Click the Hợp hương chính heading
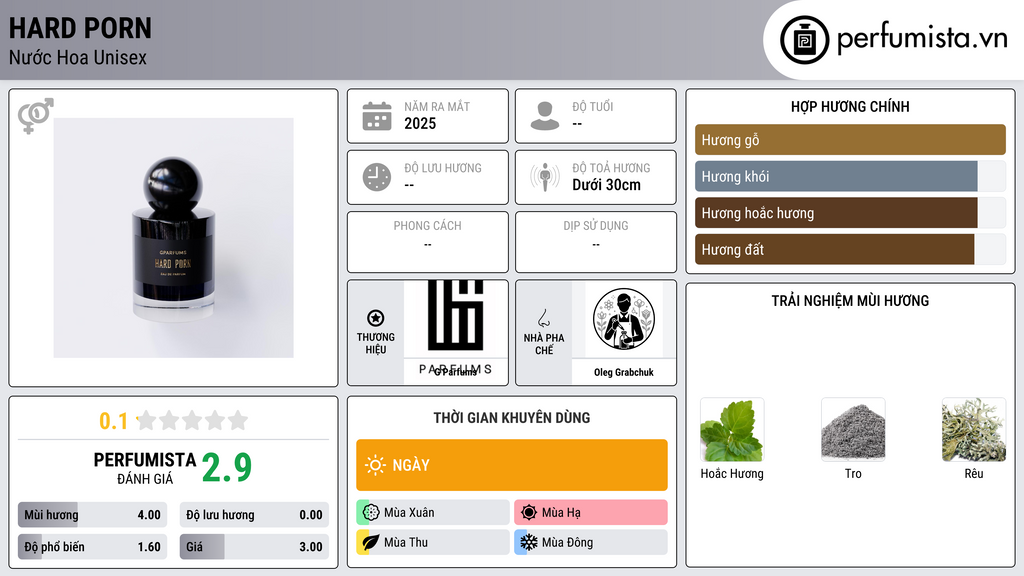Viewport: 1024px width, 576px height. pos(850,106)
